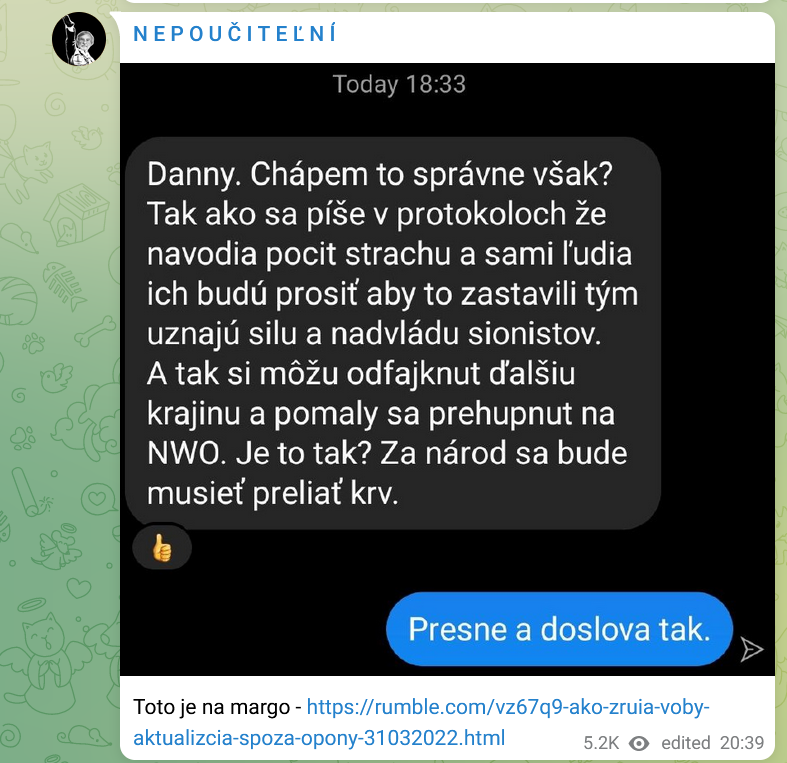The image size is (787, 763).
Task: Click the Toto je na margo caption
Action: pyautogui.click(x=212, y=707)
